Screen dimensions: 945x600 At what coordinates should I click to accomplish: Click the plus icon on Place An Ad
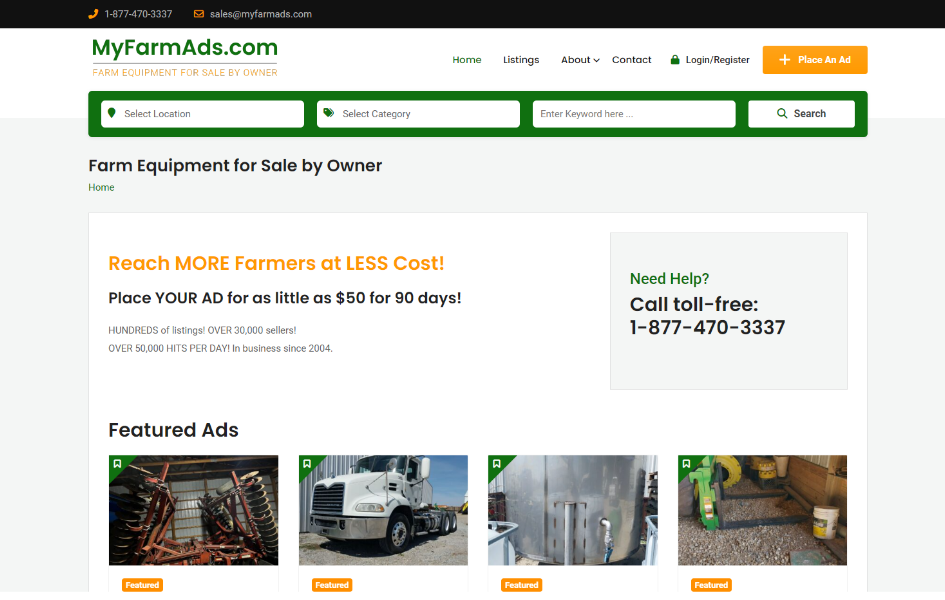(785, 60)
